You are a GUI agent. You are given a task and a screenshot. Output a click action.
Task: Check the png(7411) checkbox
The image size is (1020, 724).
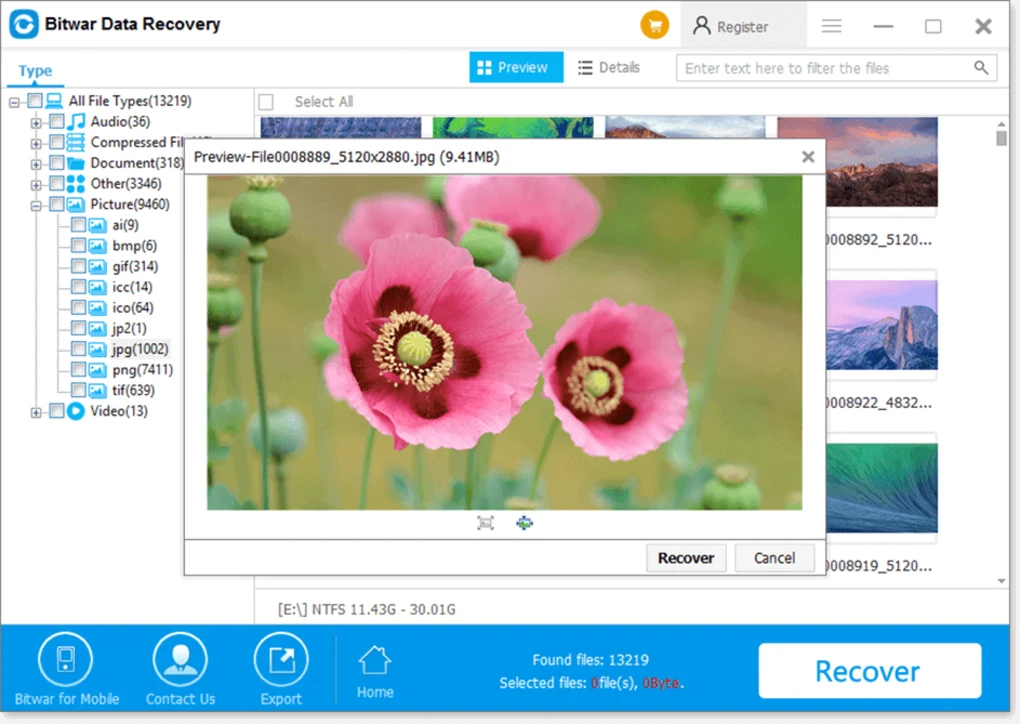point(78,370)
